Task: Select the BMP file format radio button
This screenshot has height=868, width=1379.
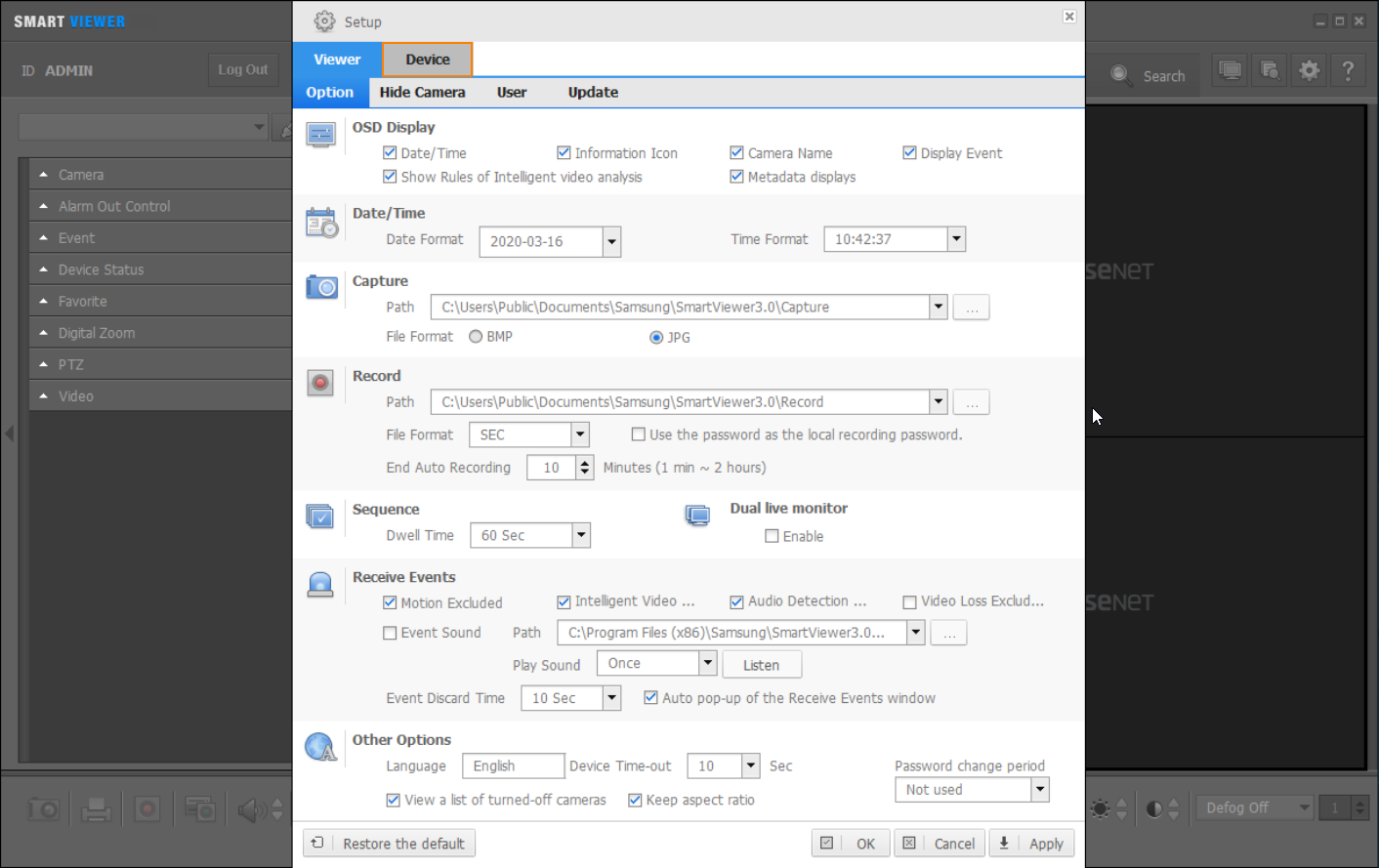Action: pos(476,337)
